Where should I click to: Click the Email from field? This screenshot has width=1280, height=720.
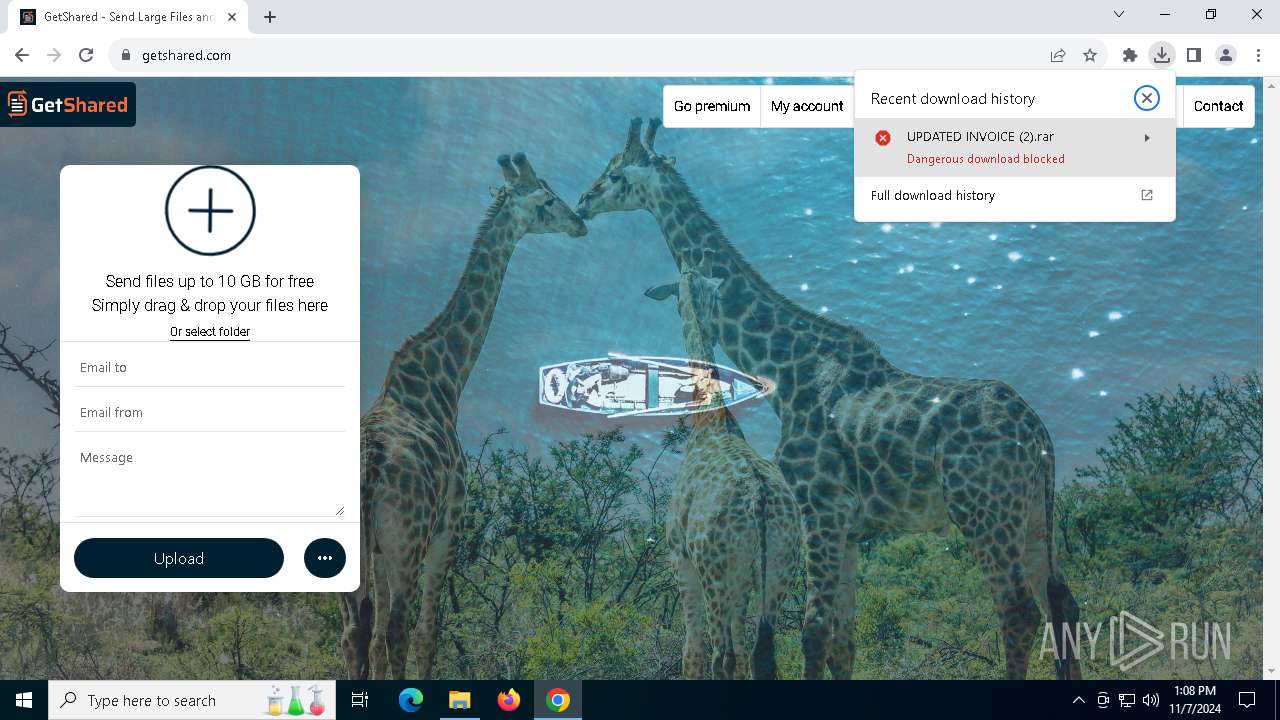click(x=210, y=412)
